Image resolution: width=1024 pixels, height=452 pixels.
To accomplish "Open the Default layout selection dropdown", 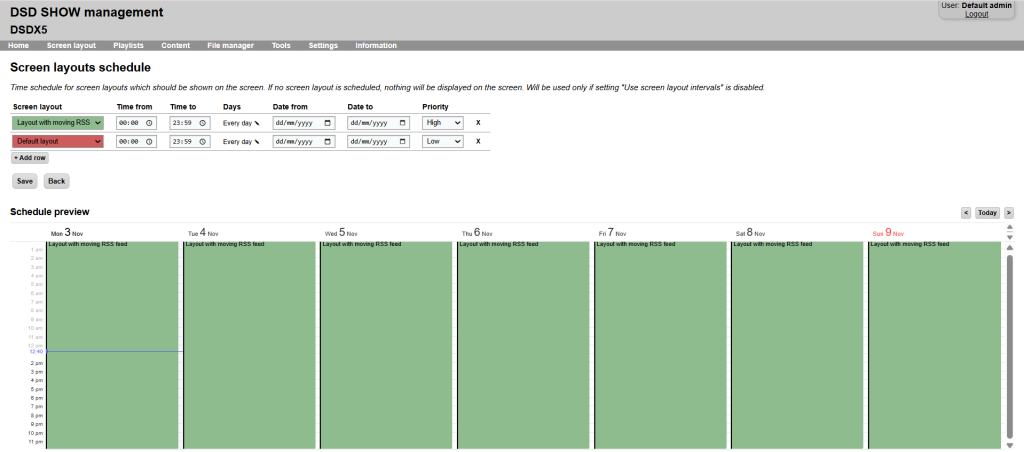I will pyautogui.click(x=58, y=141).
